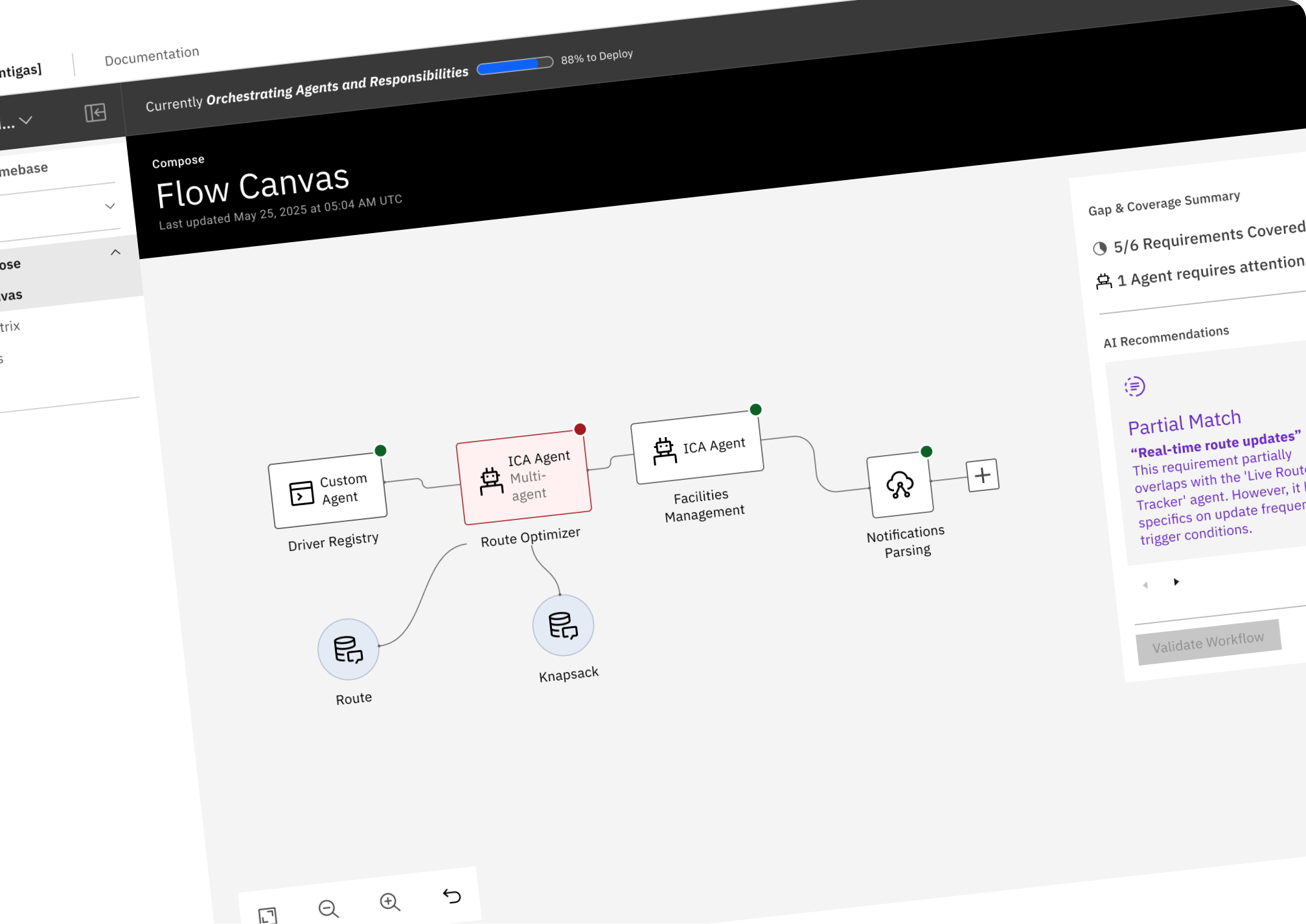
Task: Select the Driver Registry Custom Agent node
Action: [x=328, y=490]
